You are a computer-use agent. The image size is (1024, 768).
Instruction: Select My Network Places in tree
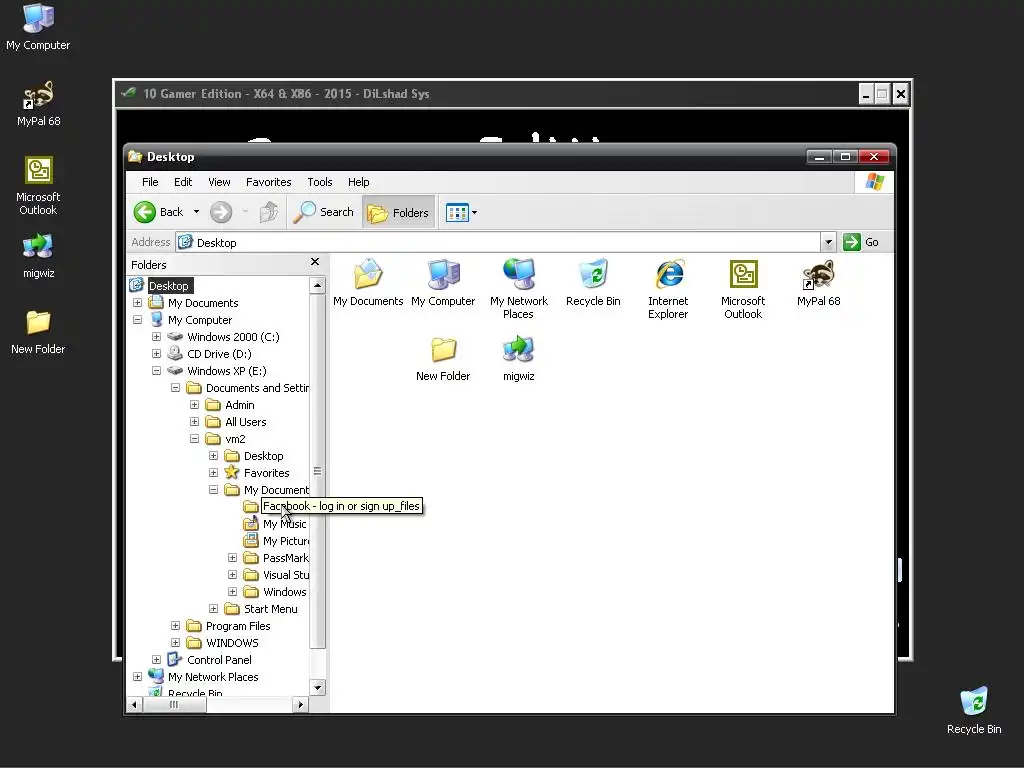pyautogui.click(x=213, y=677)
